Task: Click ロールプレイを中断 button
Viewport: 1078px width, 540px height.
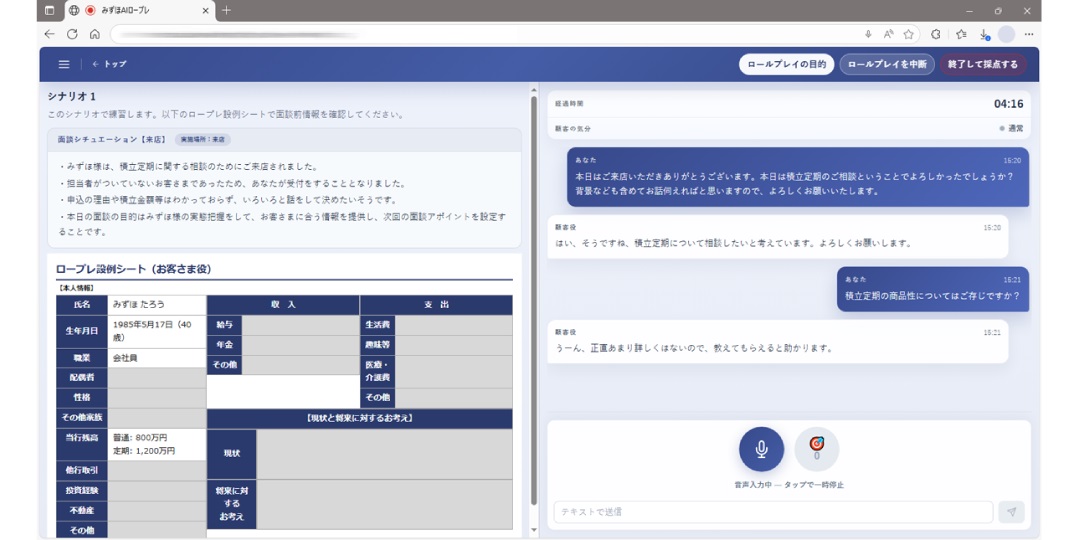Action: pyautogui.click(x=887, y=64)
